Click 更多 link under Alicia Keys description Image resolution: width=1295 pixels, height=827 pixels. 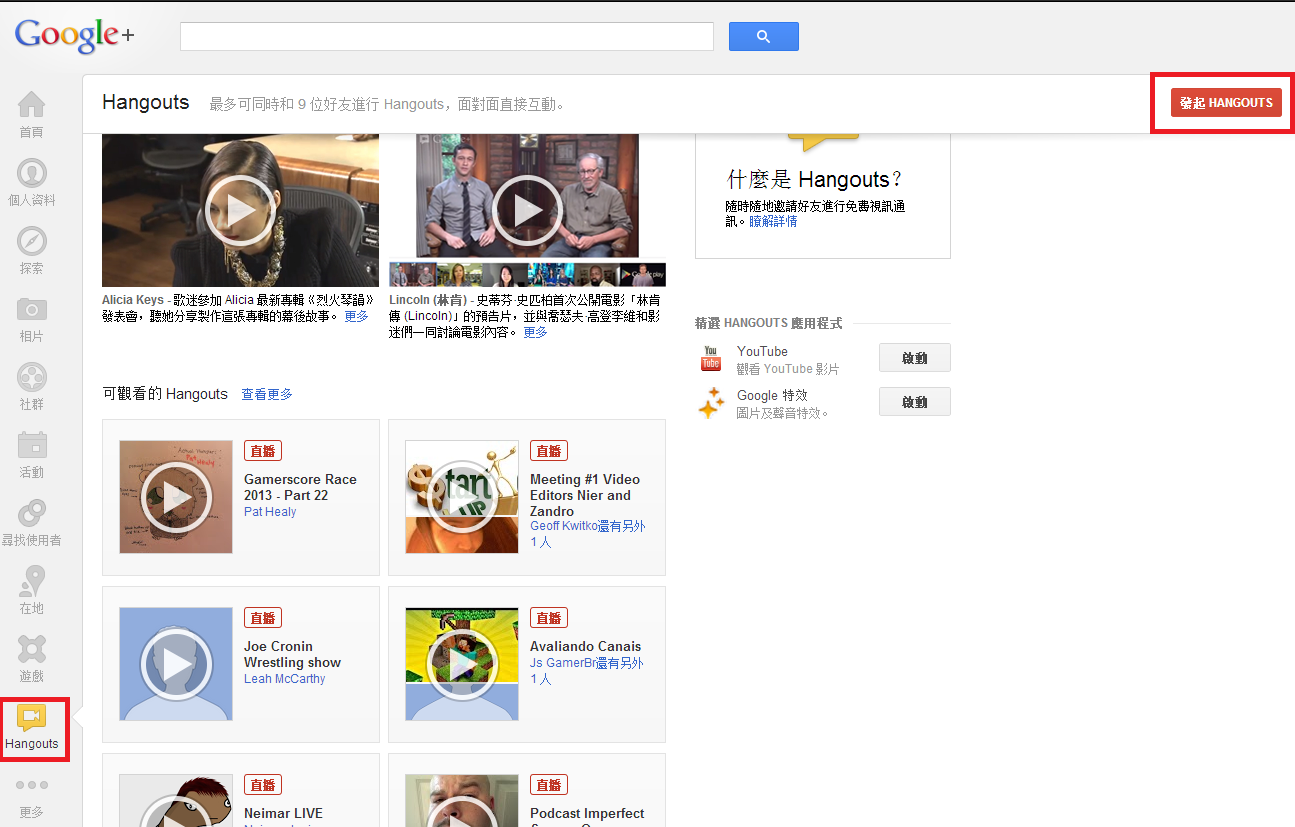click(357, 316)
